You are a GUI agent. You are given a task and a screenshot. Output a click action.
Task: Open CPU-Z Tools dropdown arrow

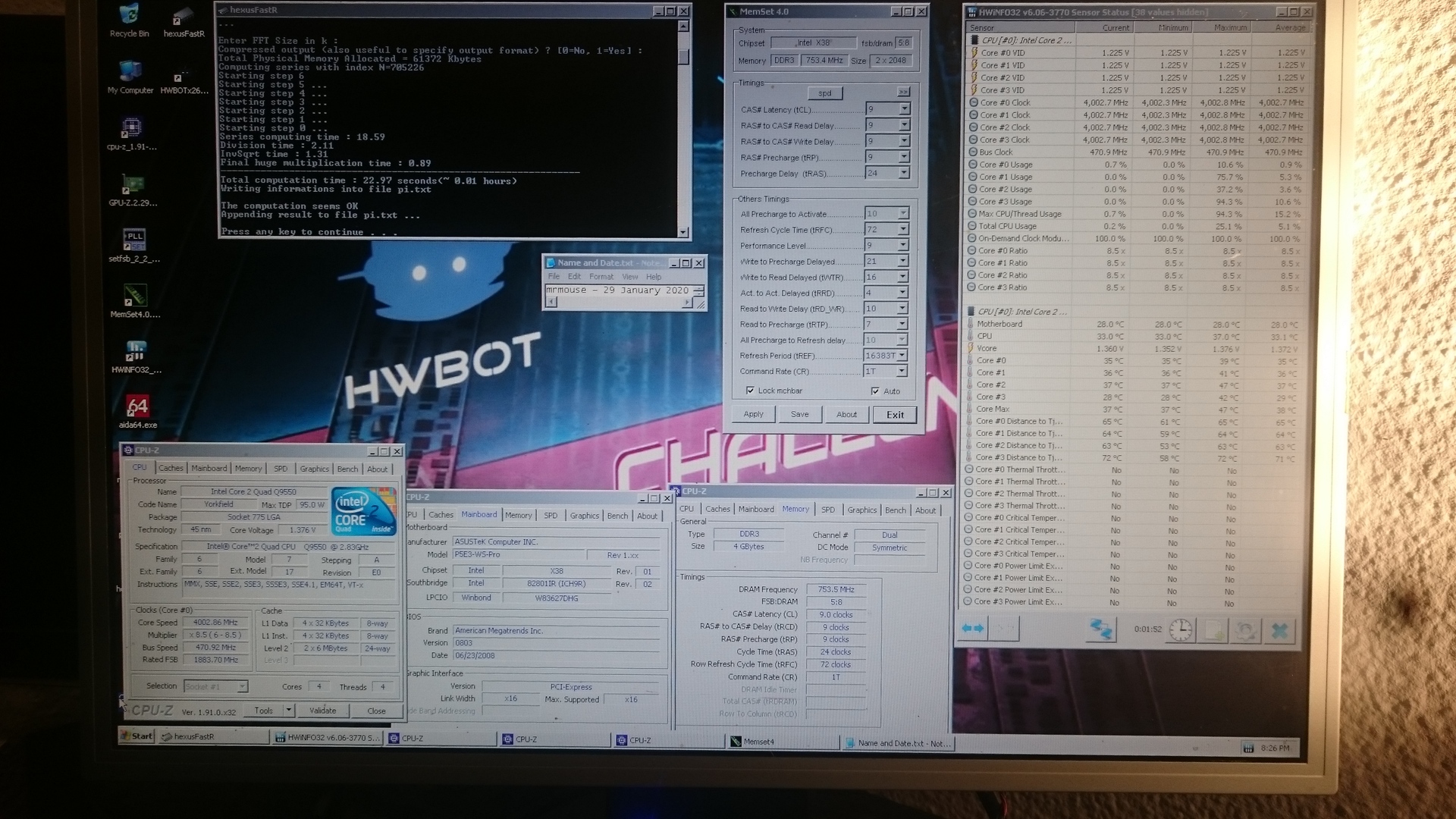(x=288, y=710)
